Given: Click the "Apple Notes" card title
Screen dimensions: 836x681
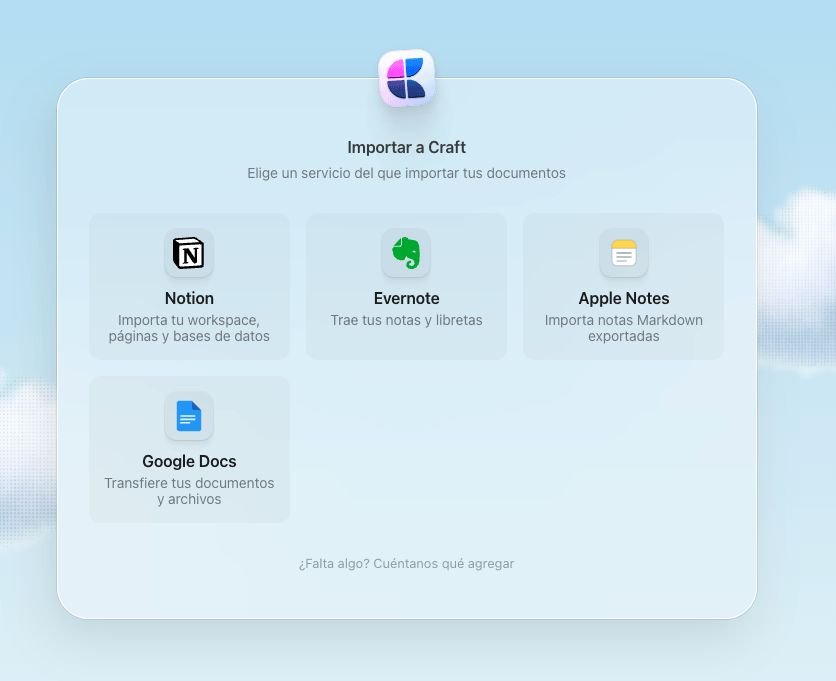Looking at the screenshot, I should click(x=624, y=298).
